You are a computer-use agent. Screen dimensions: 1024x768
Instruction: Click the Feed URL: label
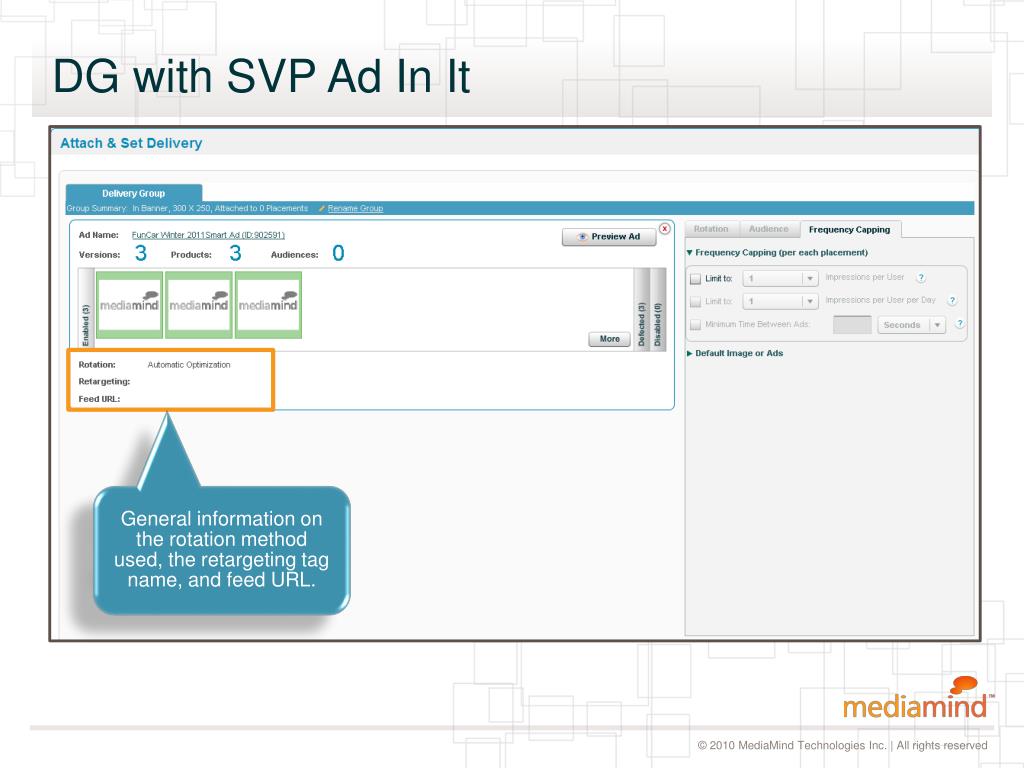click(x=99, y=399)
